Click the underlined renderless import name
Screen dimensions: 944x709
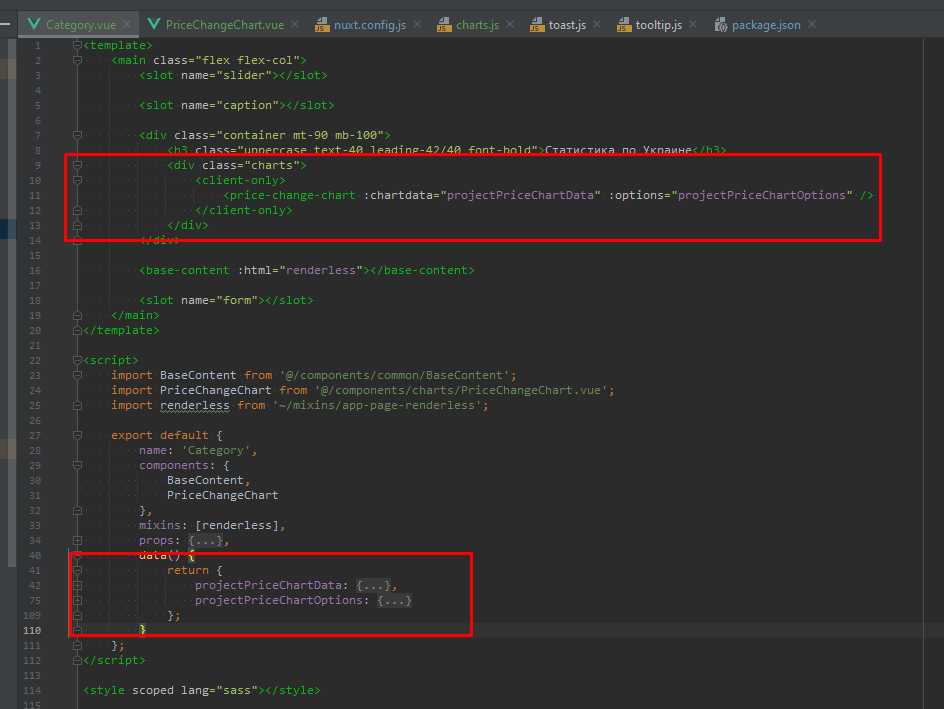click(194, 405)
